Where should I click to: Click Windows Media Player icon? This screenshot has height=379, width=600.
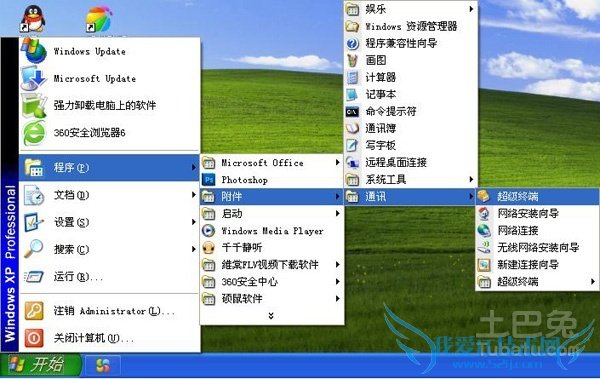coord(209,230)
